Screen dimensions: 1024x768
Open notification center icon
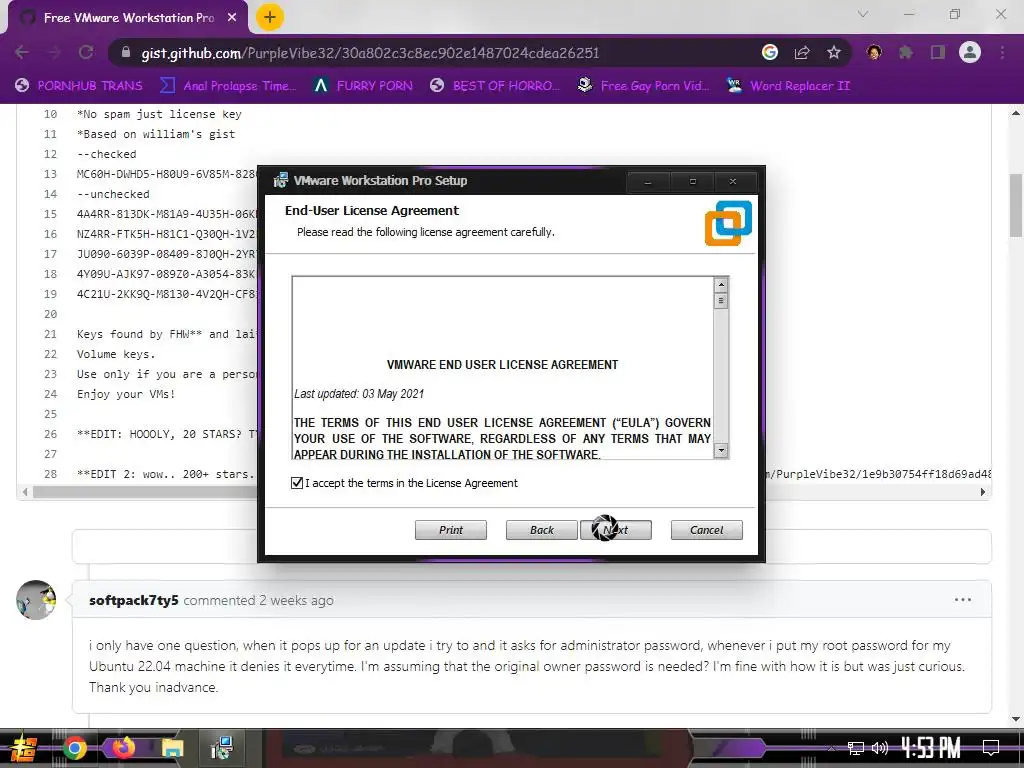[x=991, y=748]
